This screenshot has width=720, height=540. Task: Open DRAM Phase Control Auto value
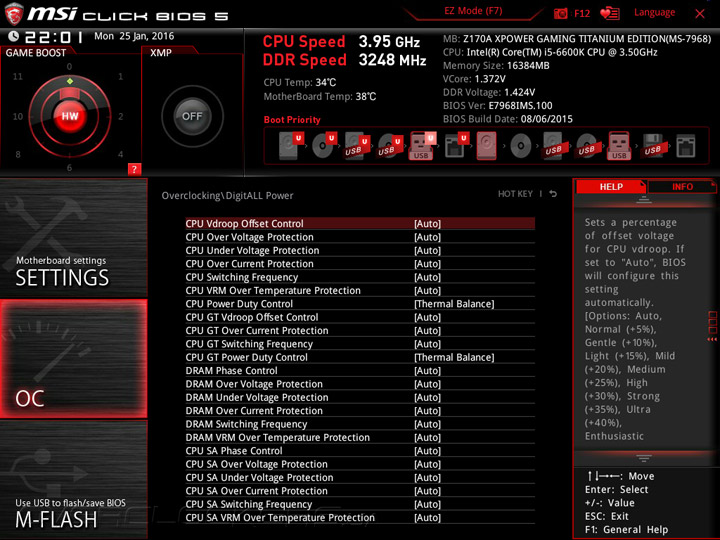coord(427,371)
